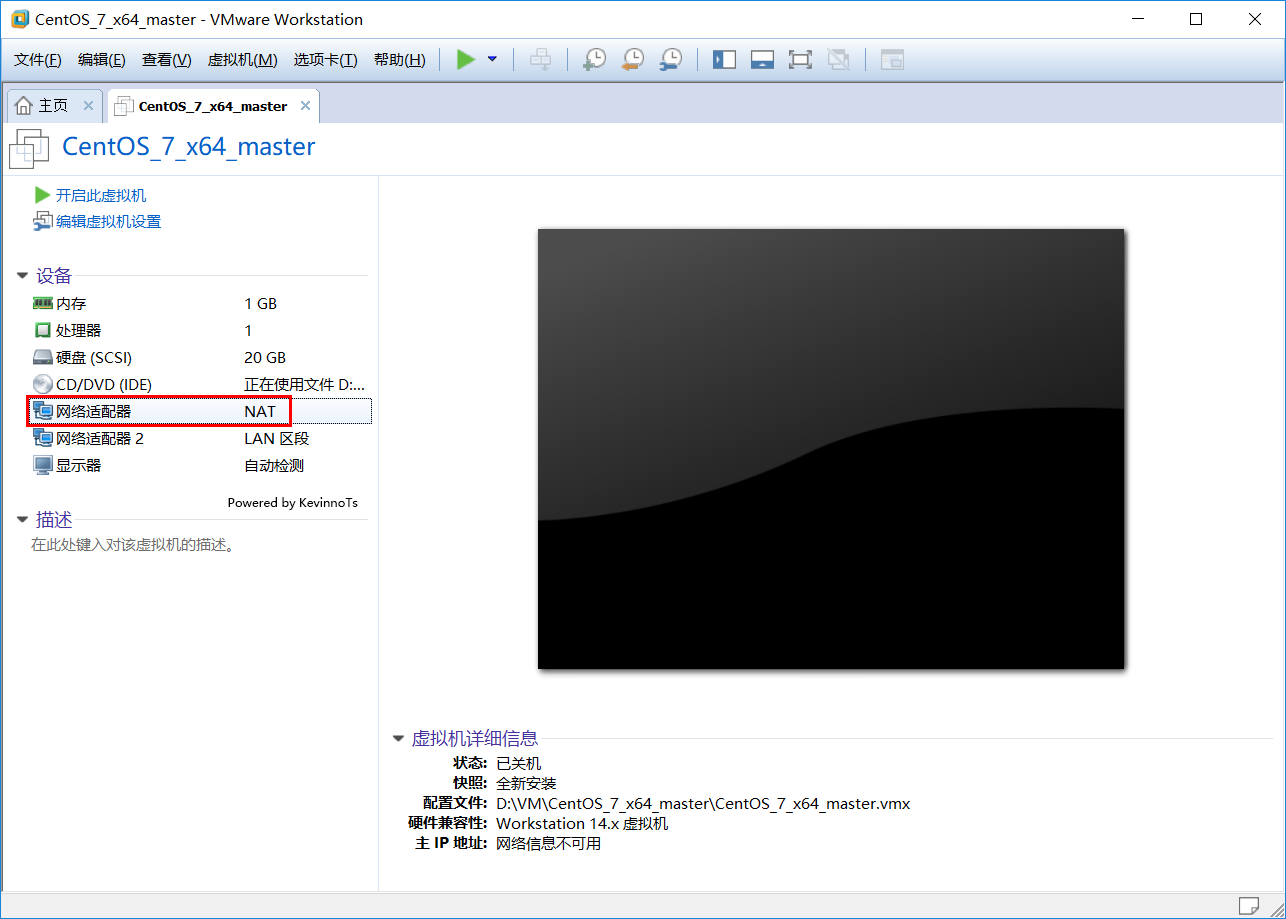This screenshot has height=919, width=1286.
Task: Toggle the library sidebar view icon
Action: pos(724,60)
